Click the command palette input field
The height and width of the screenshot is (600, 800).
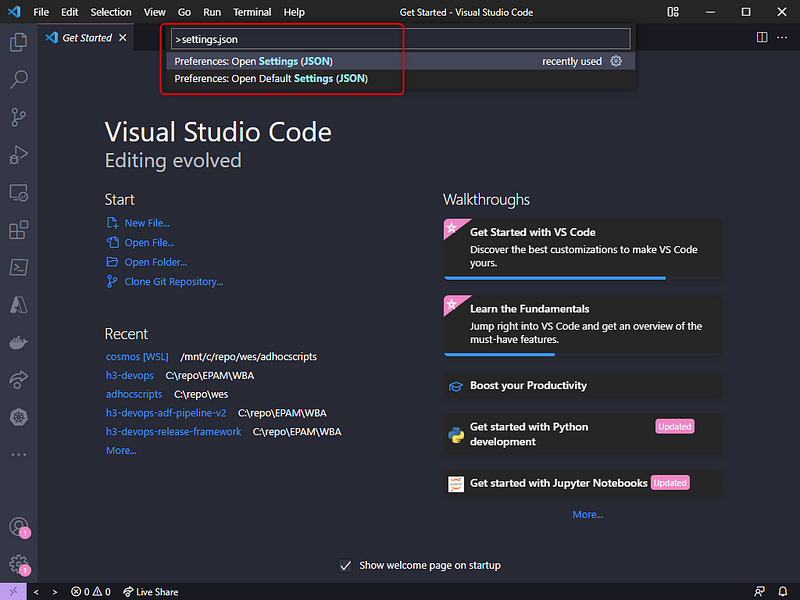coord(400,39)
